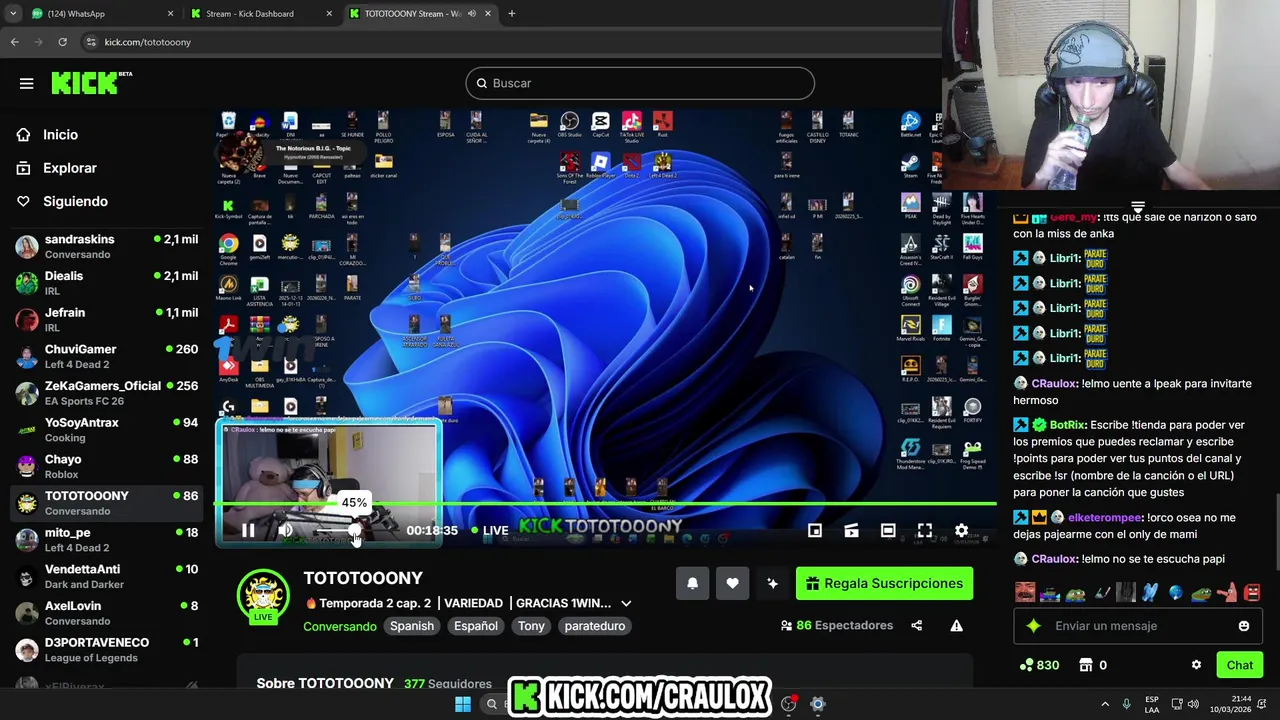
Task: Select the parateduro tag
Action: click(595, 626)
